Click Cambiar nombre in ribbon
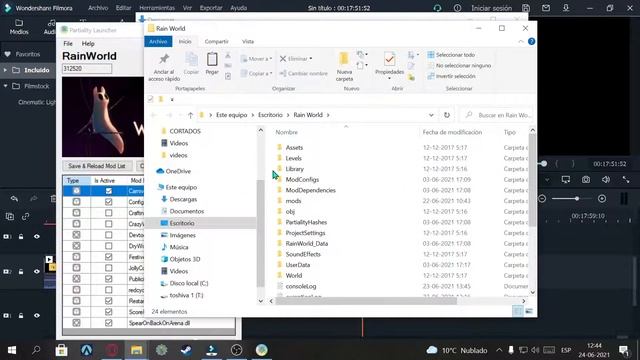 pyautogui.click(x=304, y=73)
